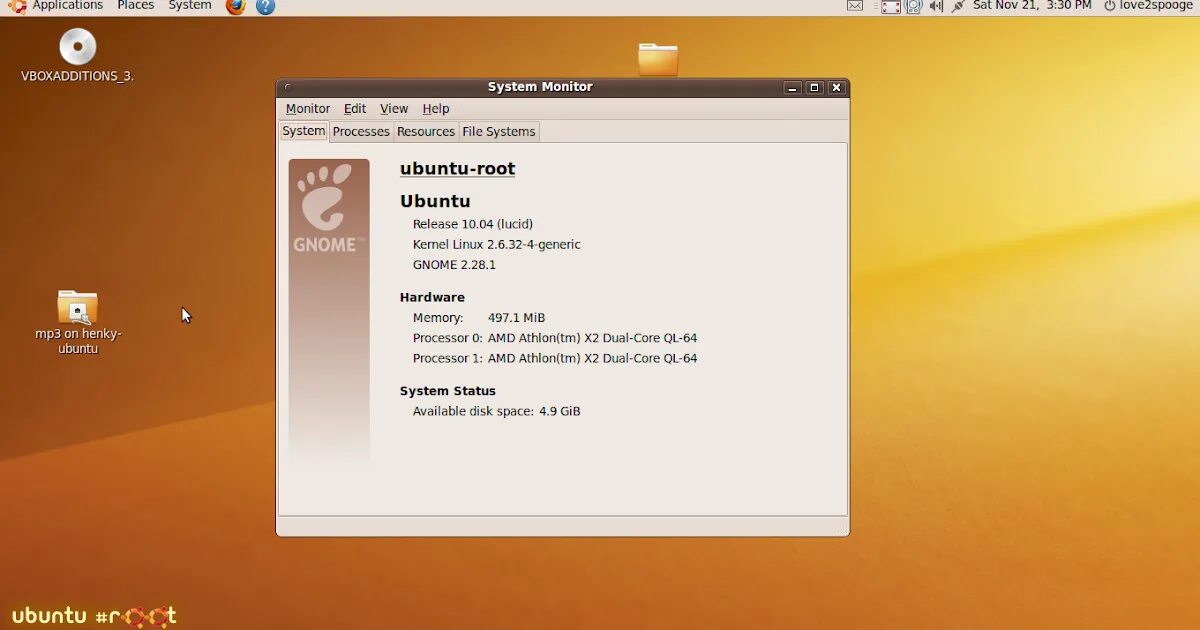Click the Ubuntu logo in the top panel
This screenshot has width=1200, height=630.
(x=17, y=6)
